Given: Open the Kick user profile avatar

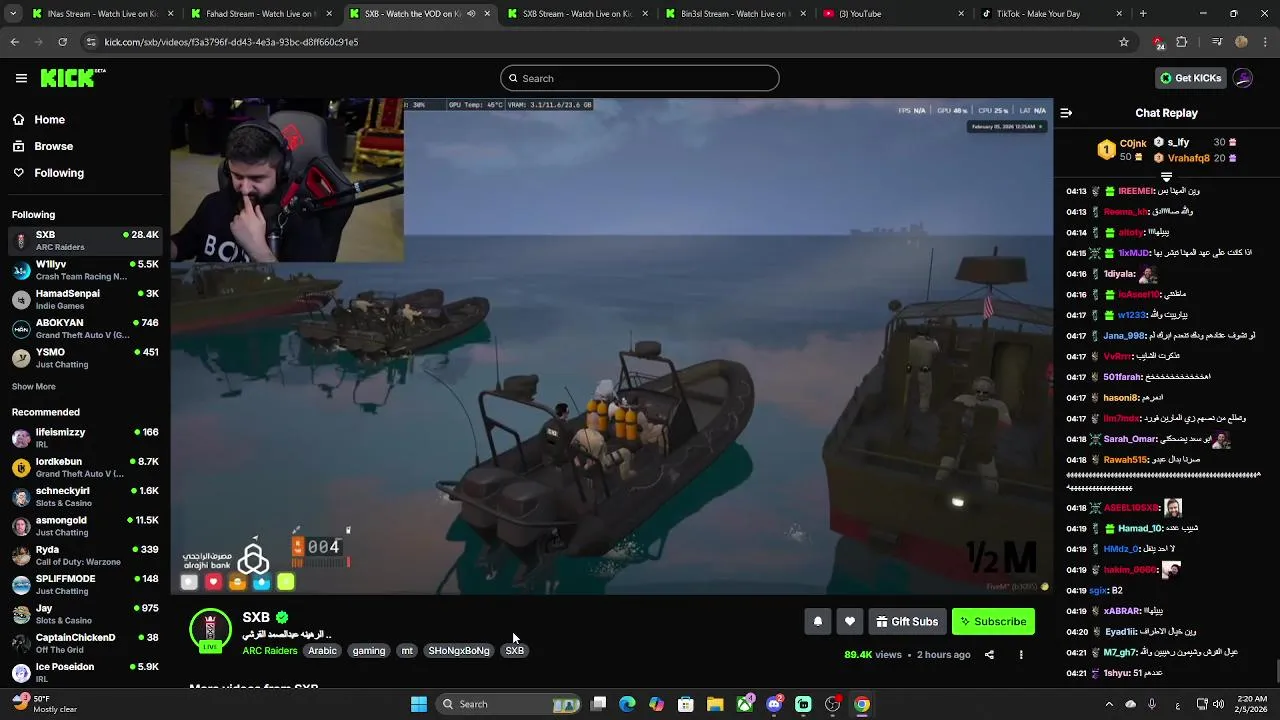Looking at the screenshot, I should pyautogui.click(x=1243, y=78).
